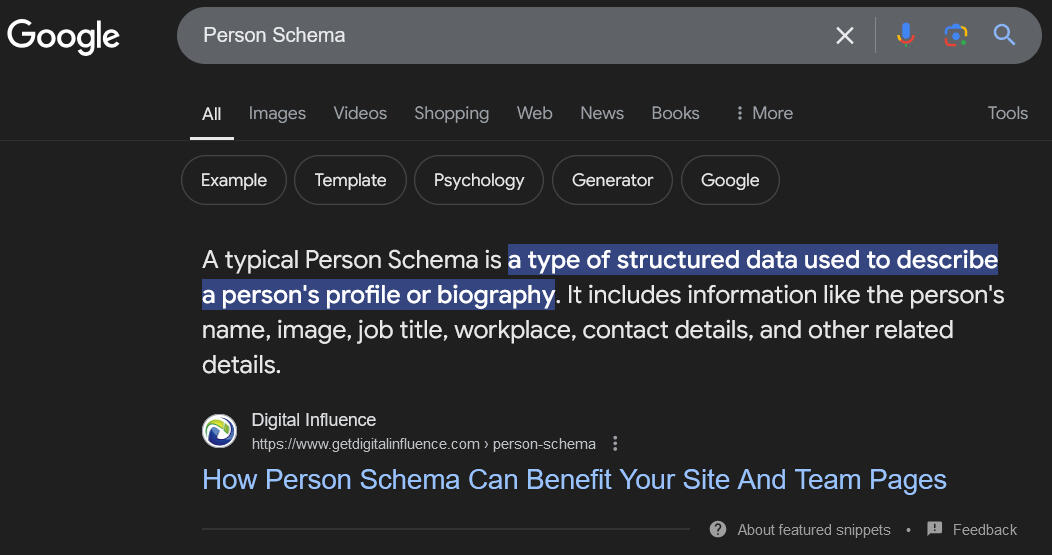
Task: Expand the More search categories menu
Action: pos(763,113)
